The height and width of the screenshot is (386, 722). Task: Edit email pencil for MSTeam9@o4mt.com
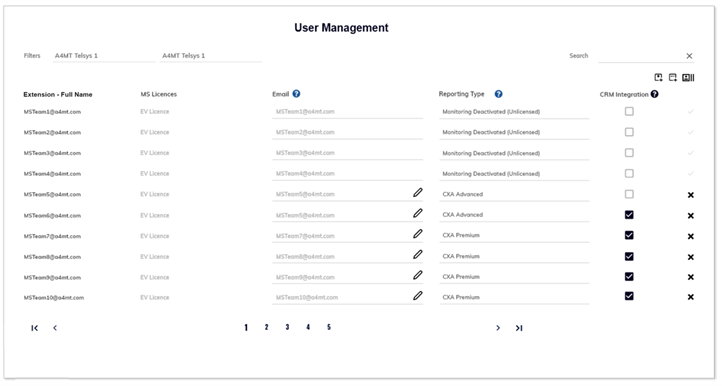[x=418, y=275]
